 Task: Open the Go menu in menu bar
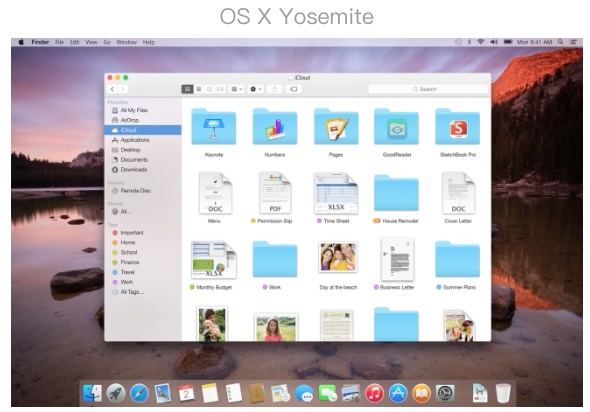(x=107, y=42)
